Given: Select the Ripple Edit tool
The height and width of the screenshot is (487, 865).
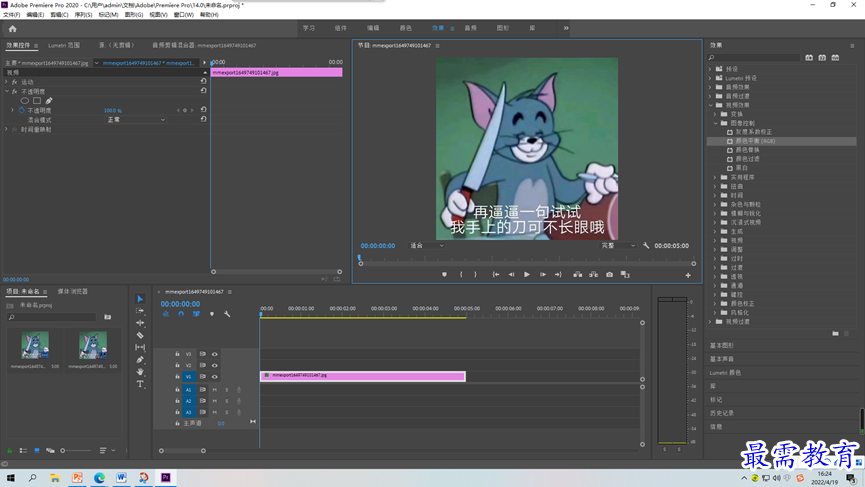Looking at the screenshot, I should point(140,323).
